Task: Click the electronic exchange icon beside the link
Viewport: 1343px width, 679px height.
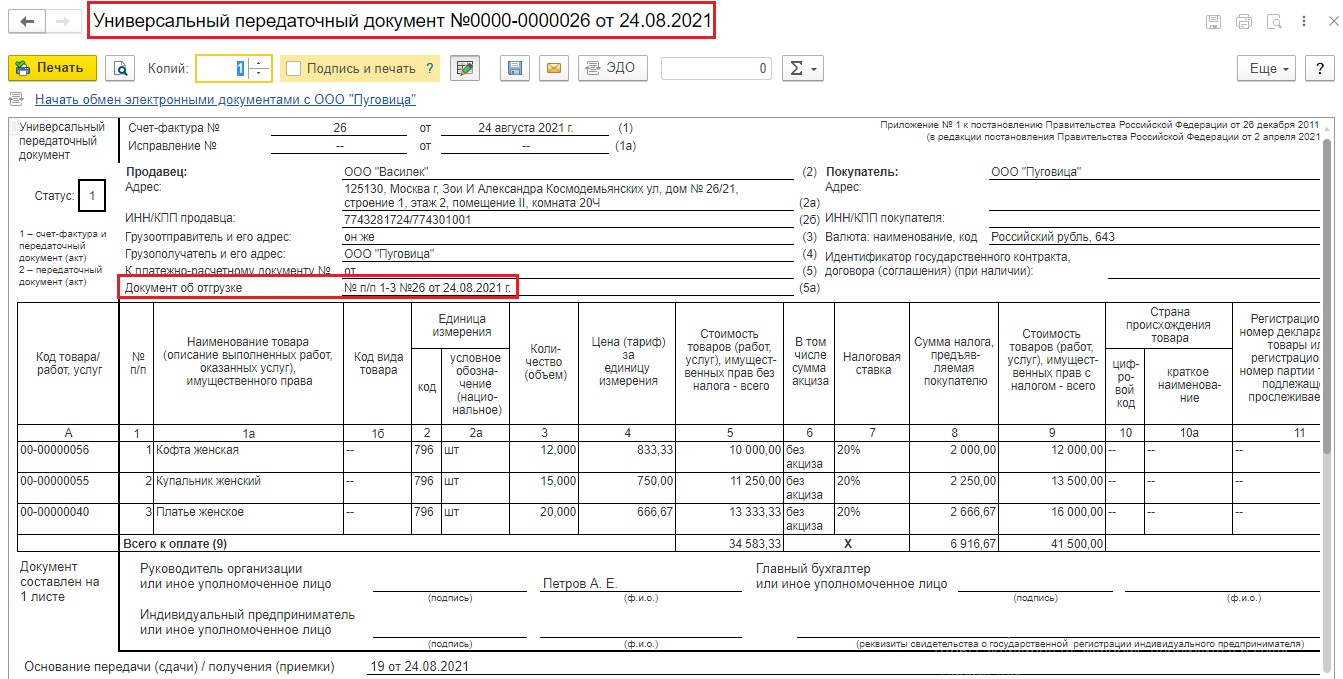Action: [x=16, y=100]
